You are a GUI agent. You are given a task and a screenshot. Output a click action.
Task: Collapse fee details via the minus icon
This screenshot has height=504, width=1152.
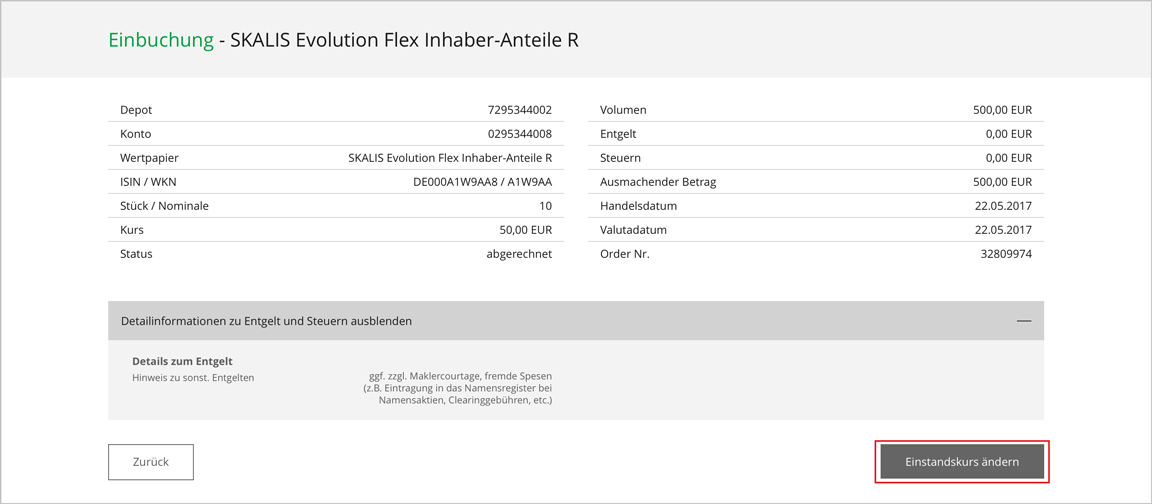pos(1023,321)
